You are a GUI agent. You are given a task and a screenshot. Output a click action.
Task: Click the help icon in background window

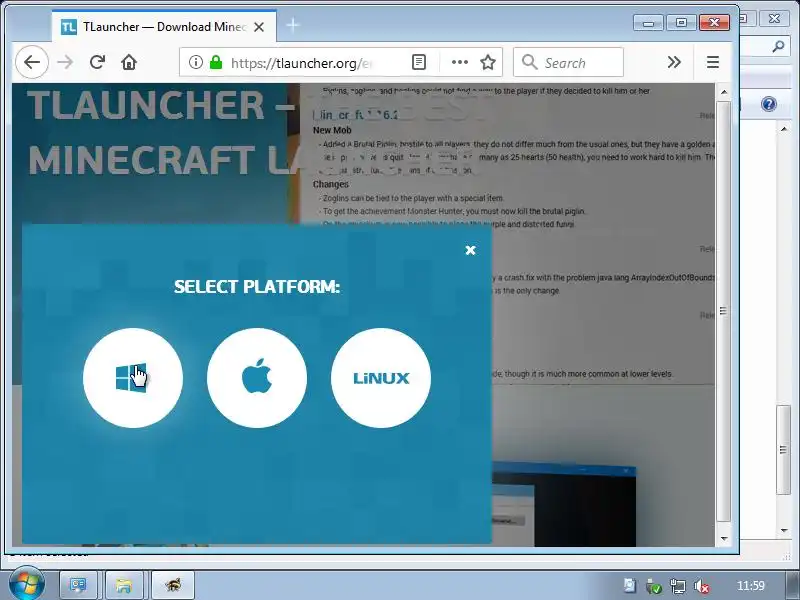click(768, 104)
